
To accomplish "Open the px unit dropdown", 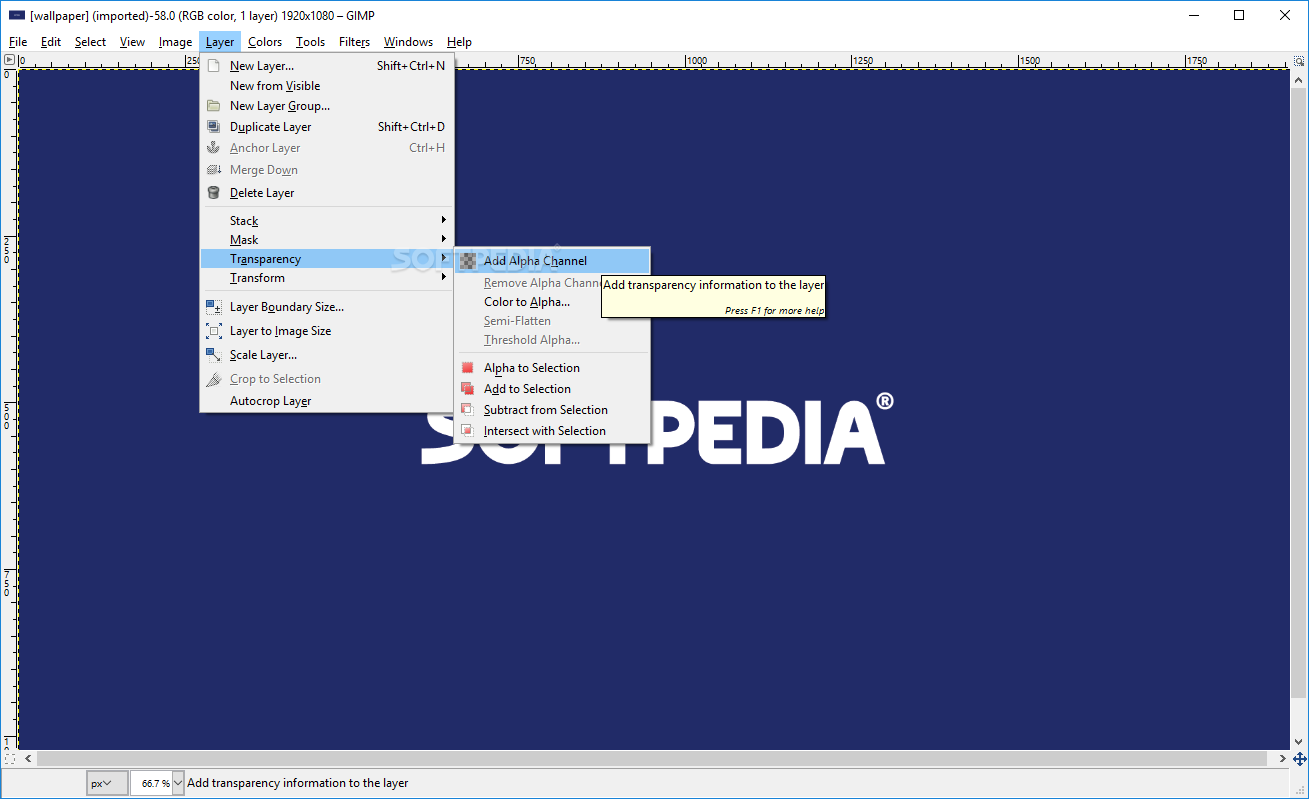I will coord(107,784).
